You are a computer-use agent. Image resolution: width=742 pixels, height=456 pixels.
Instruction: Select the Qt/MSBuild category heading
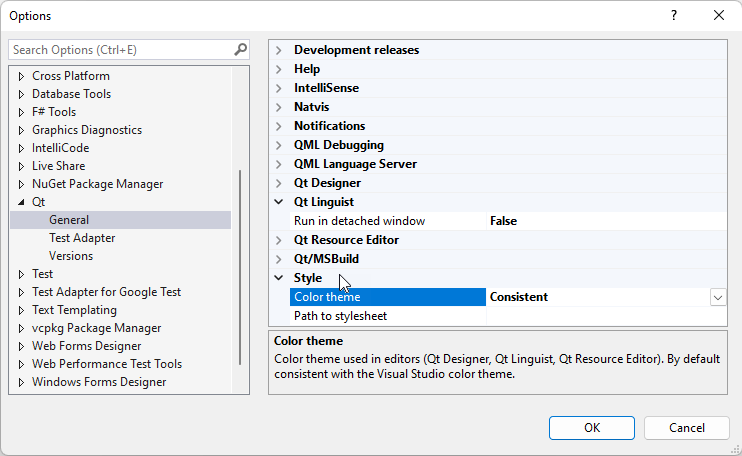[x=326, y=259]
